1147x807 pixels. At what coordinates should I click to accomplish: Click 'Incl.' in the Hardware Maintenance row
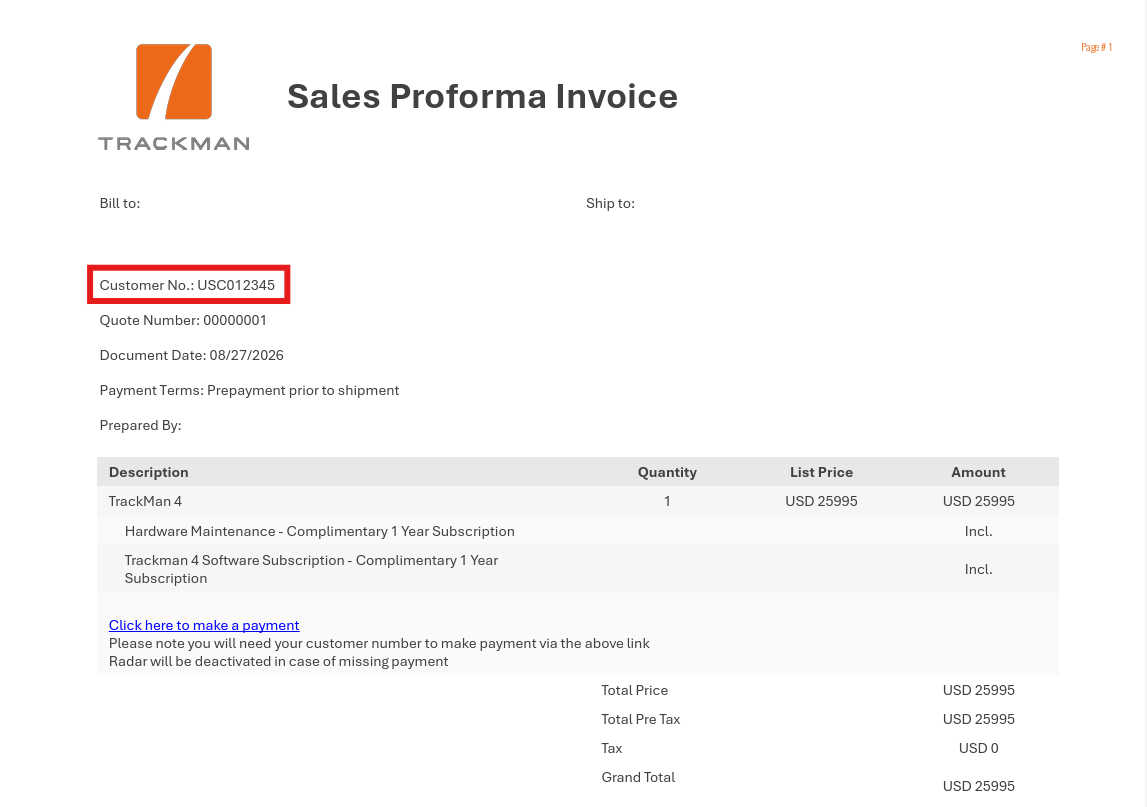click(x=979, y=531)
